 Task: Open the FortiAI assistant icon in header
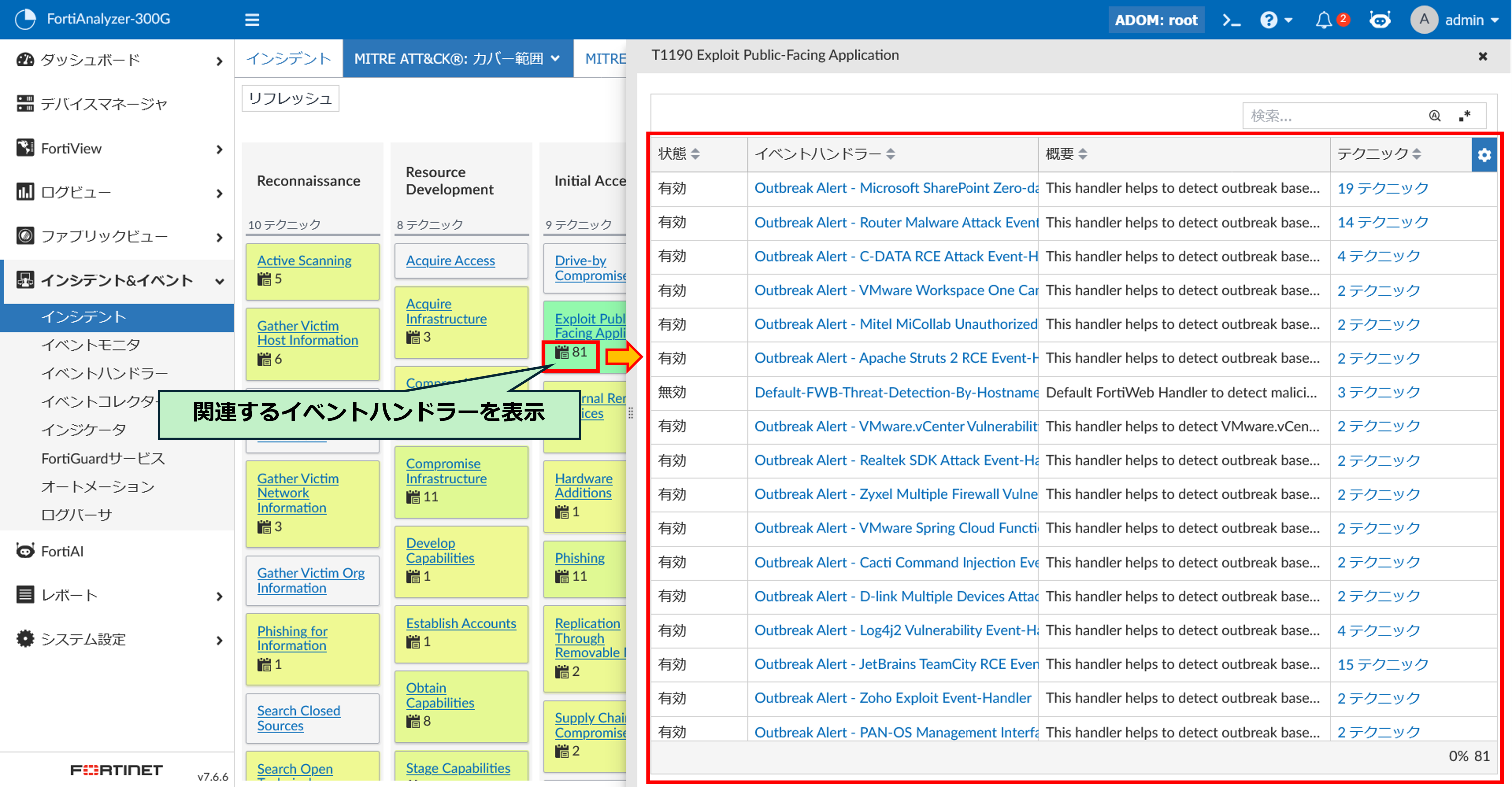pos(1379,21)
